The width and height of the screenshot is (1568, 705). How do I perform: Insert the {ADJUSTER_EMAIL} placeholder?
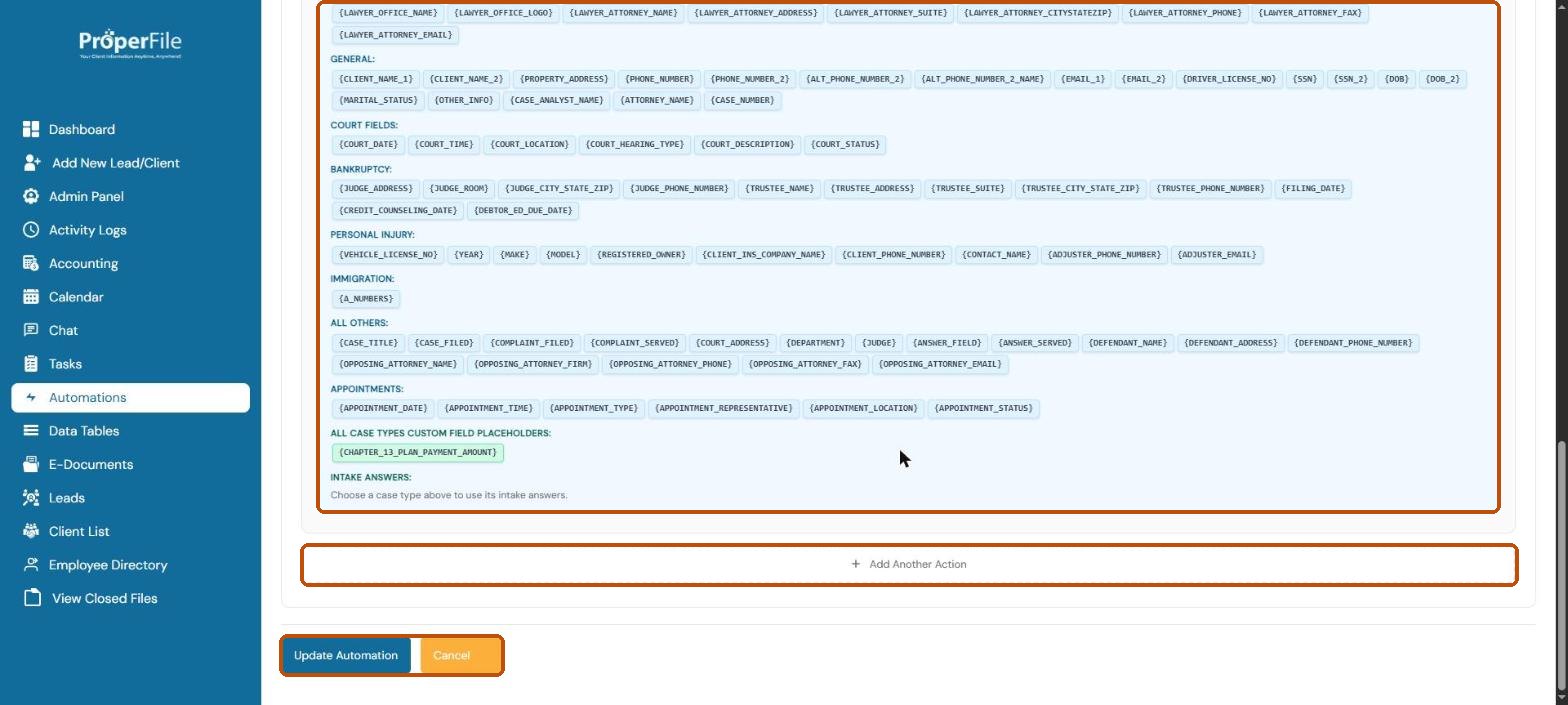coord(1217,255)
